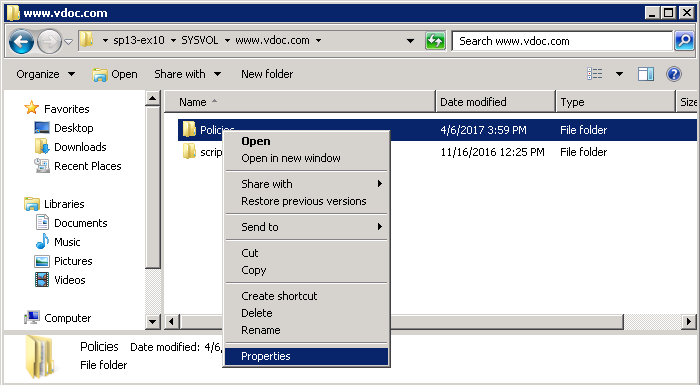Image resolution: width=700 pixels, height=385 pixels.
Task: Expand the Organize dropdown
Action: tap(46, 74)
